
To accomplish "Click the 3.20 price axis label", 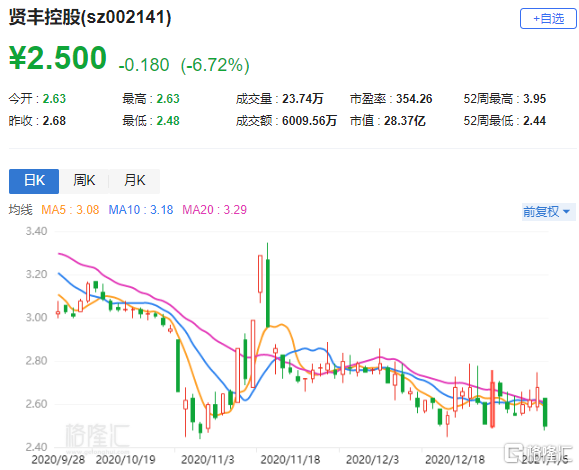I will pyautogui.click(x=36, y=274).
